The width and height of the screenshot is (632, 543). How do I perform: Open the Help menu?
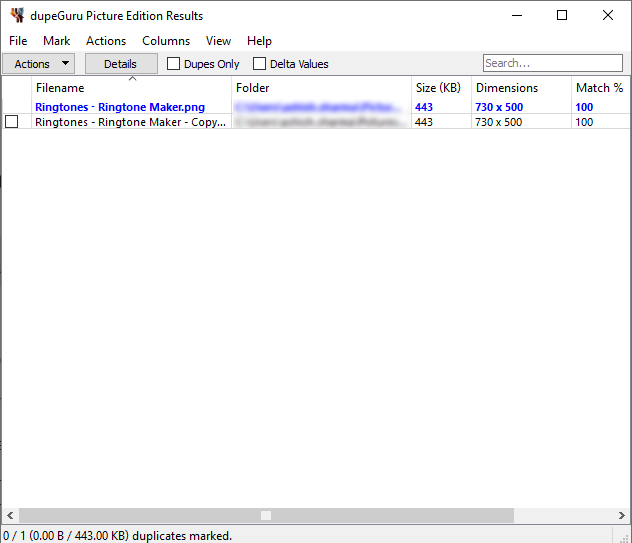coord(259,41)
